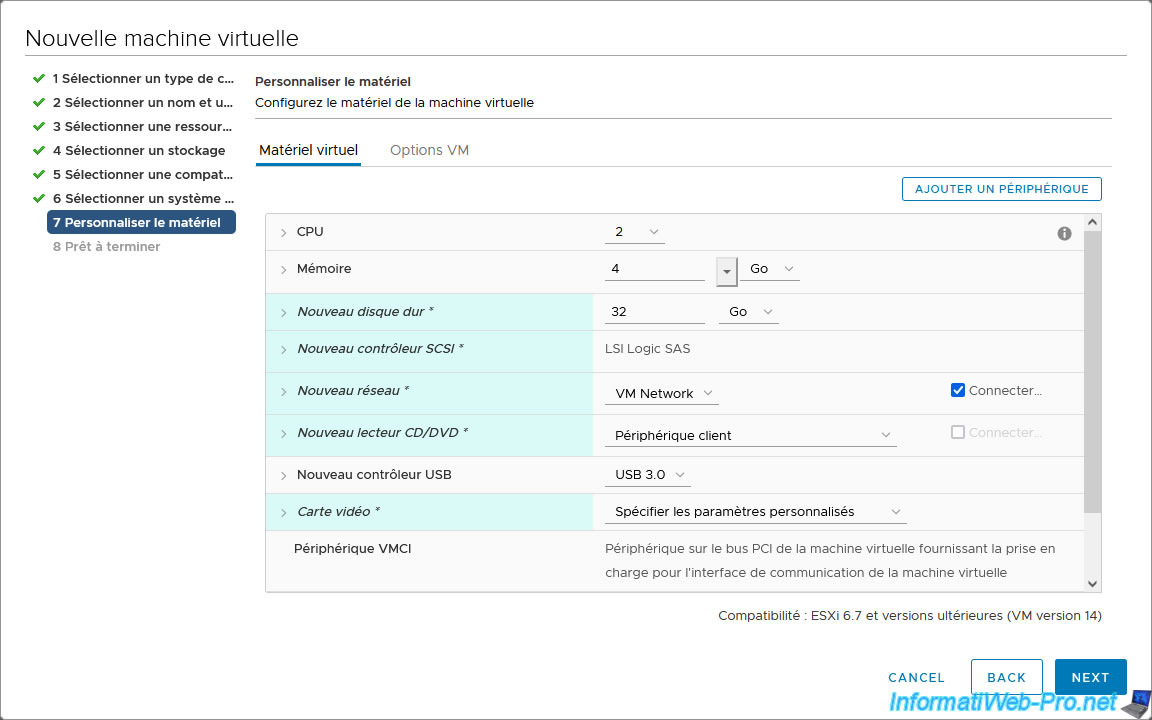Expand the Carte vidéo section
The width and height of the screenshot is (1152, 720).
click(x=284, y=513)
